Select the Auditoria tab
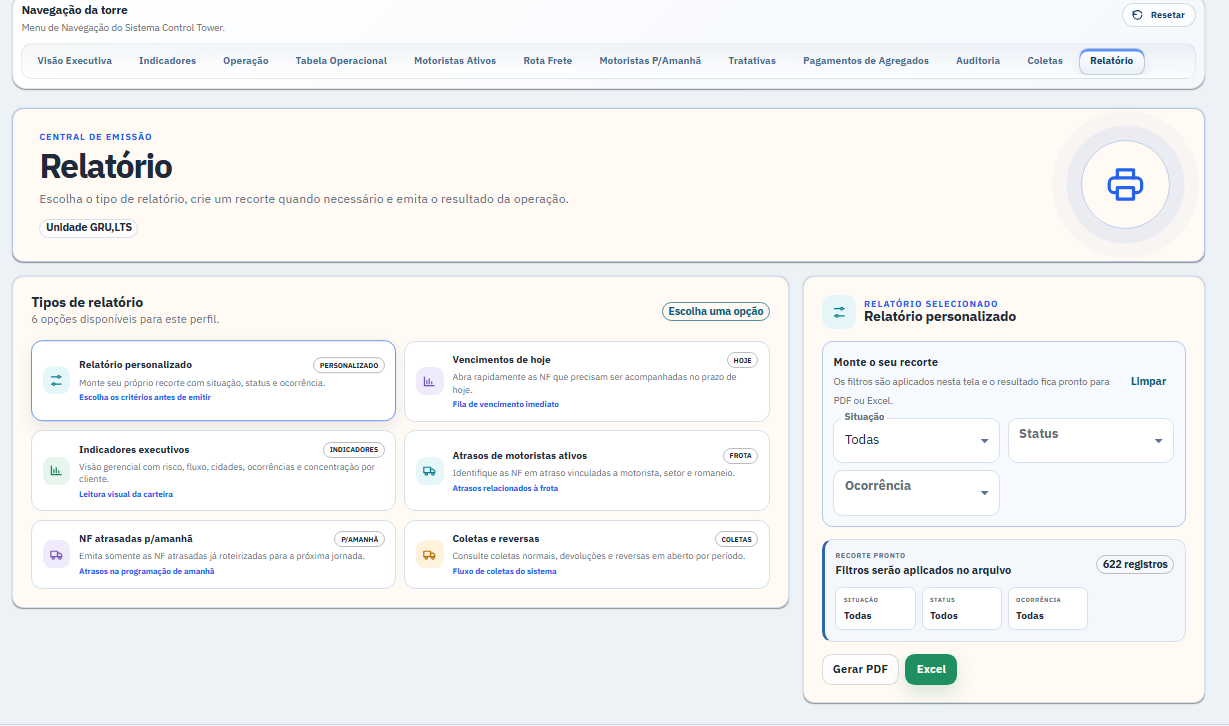The height and width of the screenshot is (726, 1229). 978,61
